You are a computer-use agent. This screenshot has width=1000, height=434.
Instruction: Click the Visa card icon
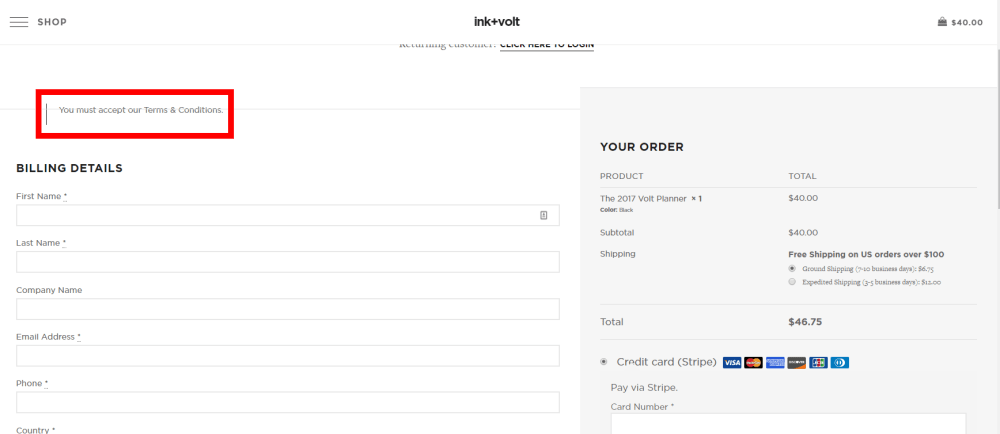[x=732, y=362]
